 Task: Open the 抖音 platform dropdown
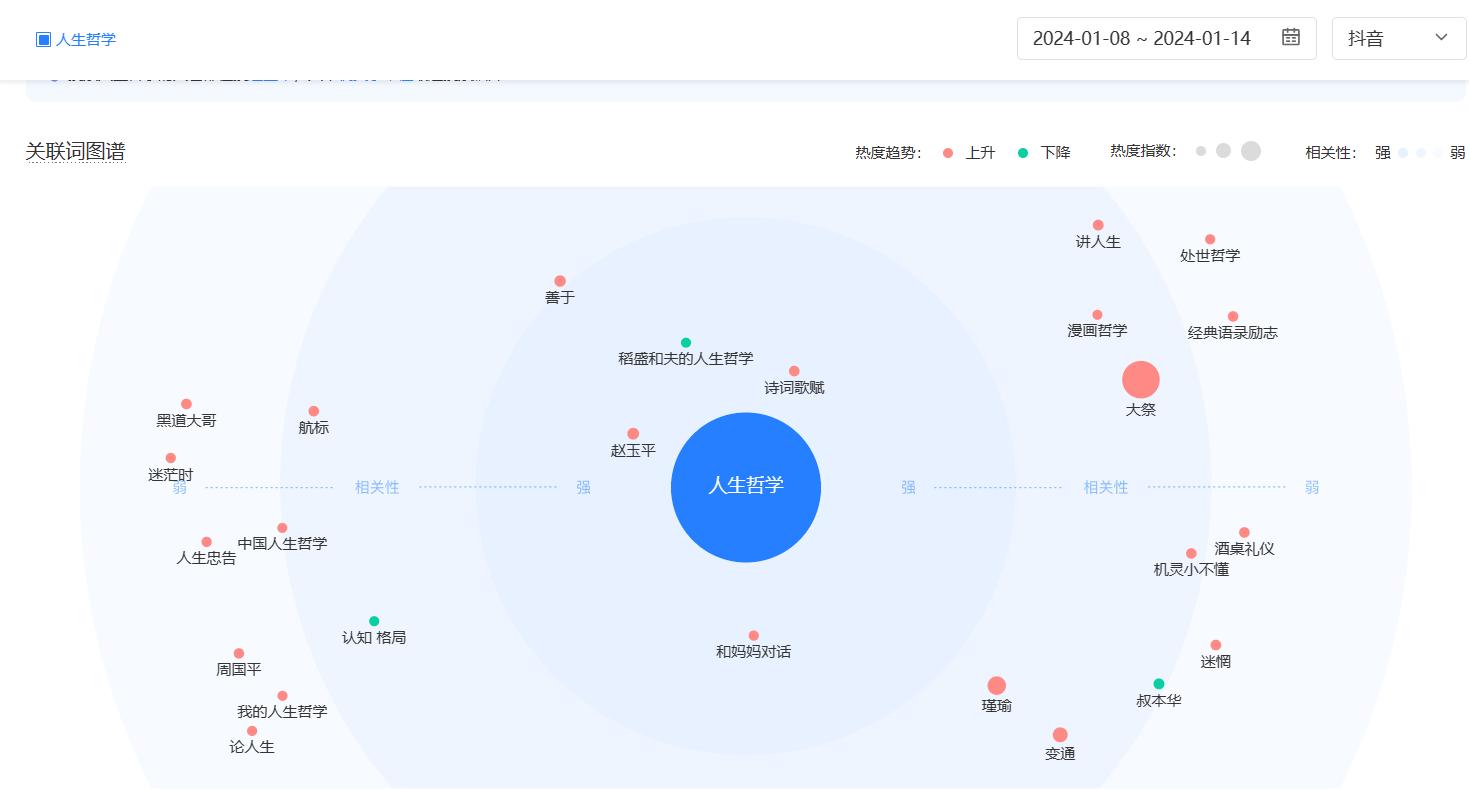coord(1398,38)
